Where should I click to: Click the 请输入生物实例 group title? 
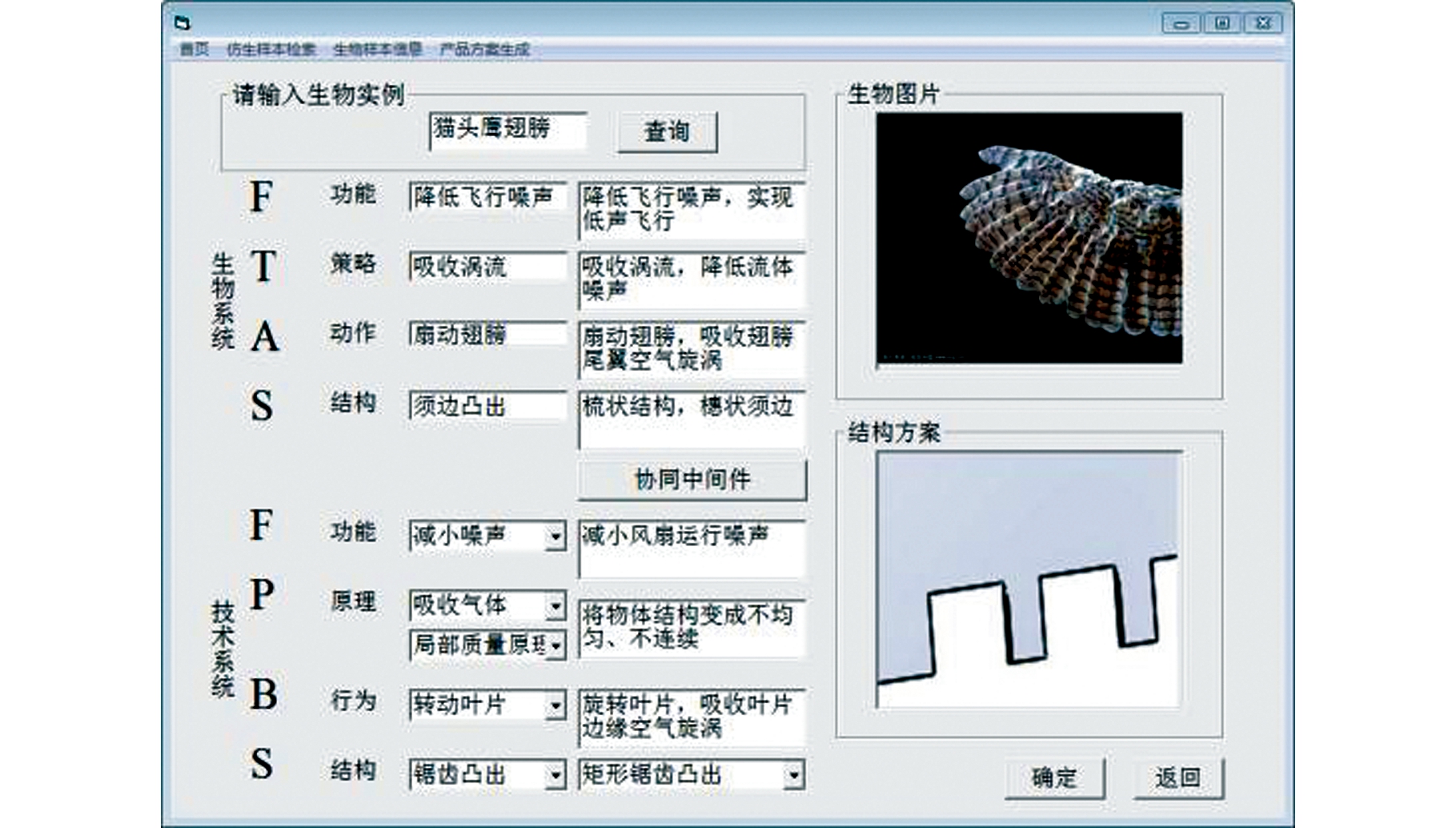319,94
